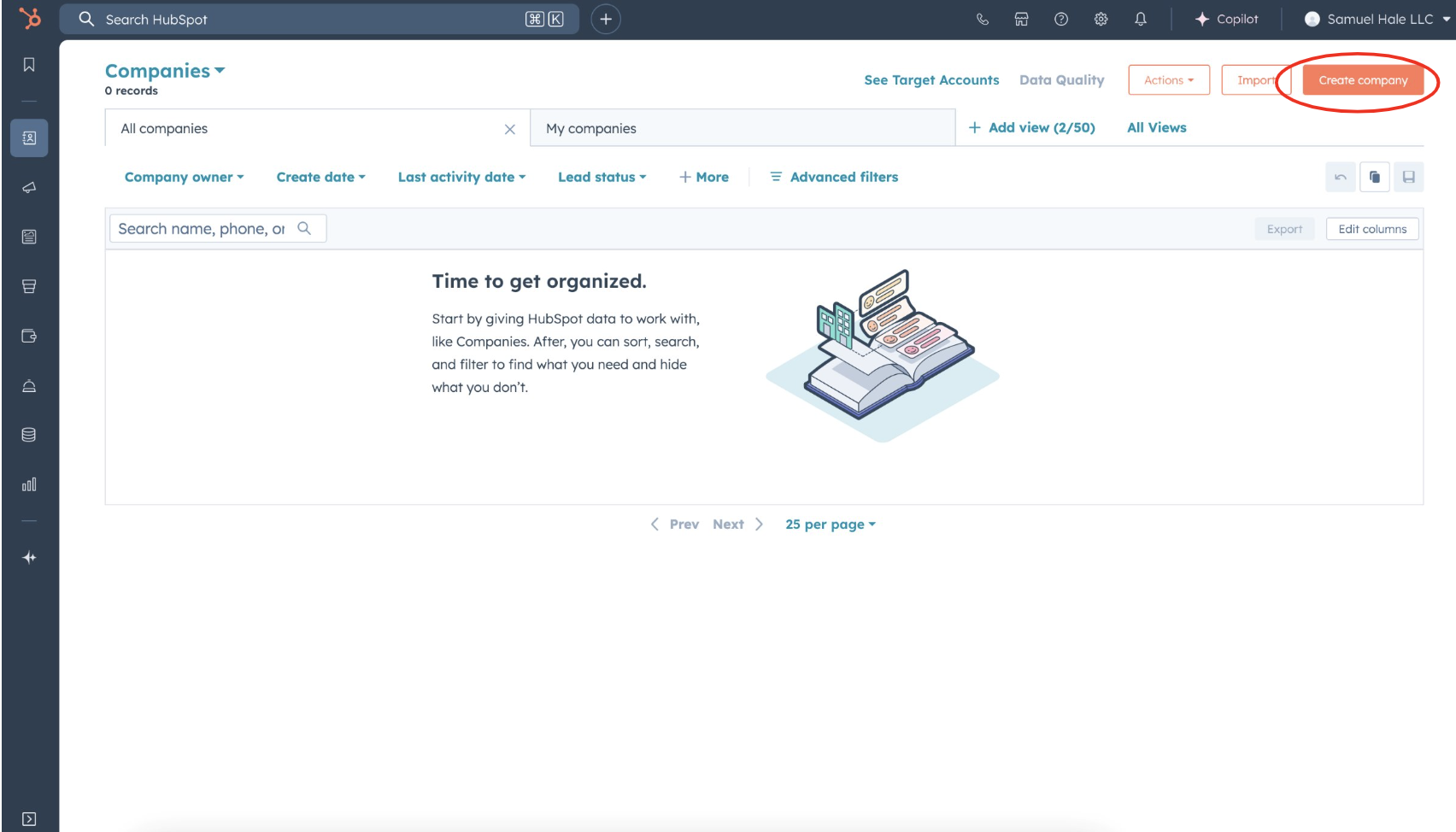Open the calling phone icon
This screenshot has height=832, width=1456.
coord(983,19)
